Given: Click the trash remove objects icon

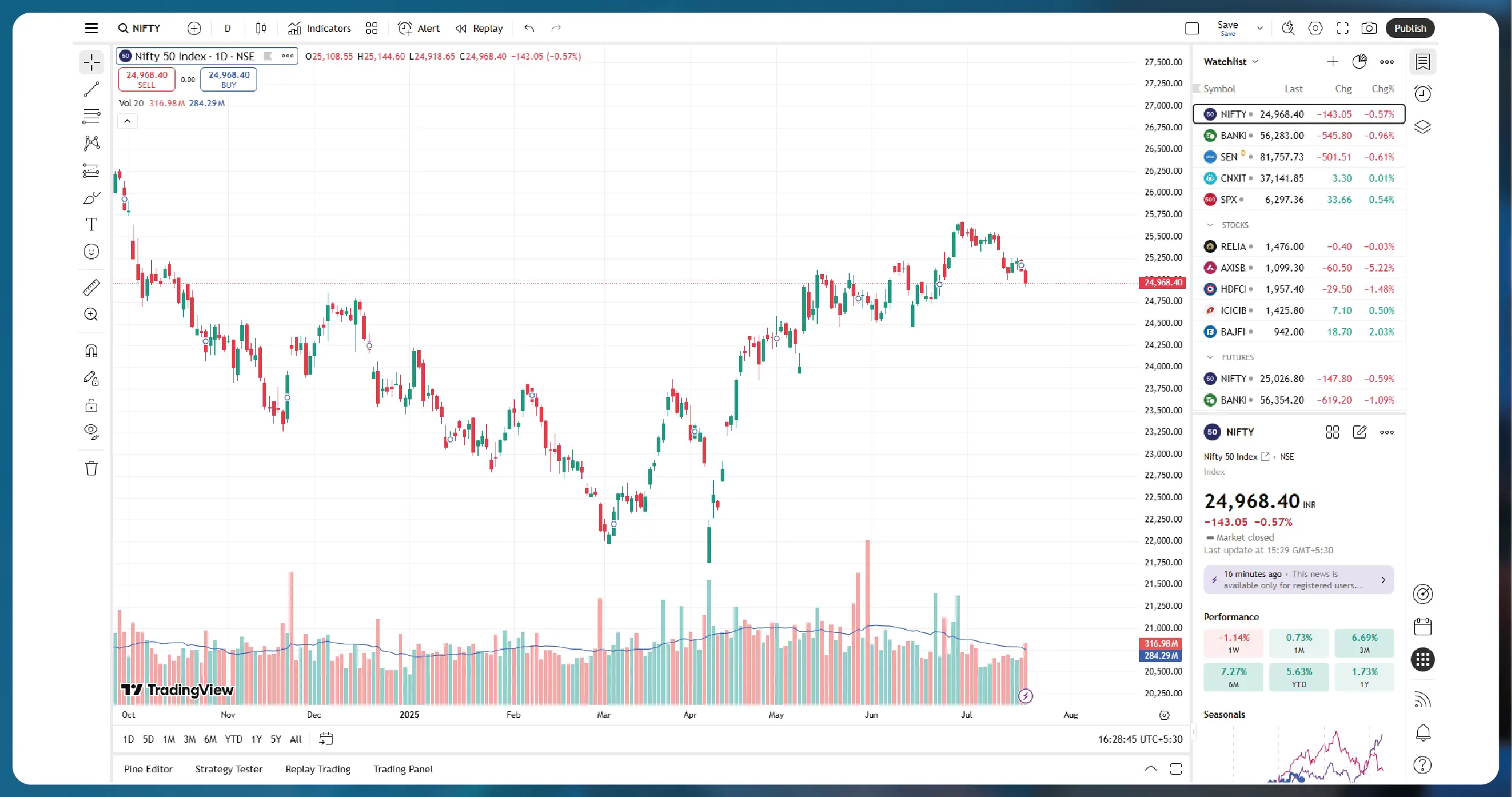Looking at the screenshot, I should pyautogui.click(x=92, y=468).
